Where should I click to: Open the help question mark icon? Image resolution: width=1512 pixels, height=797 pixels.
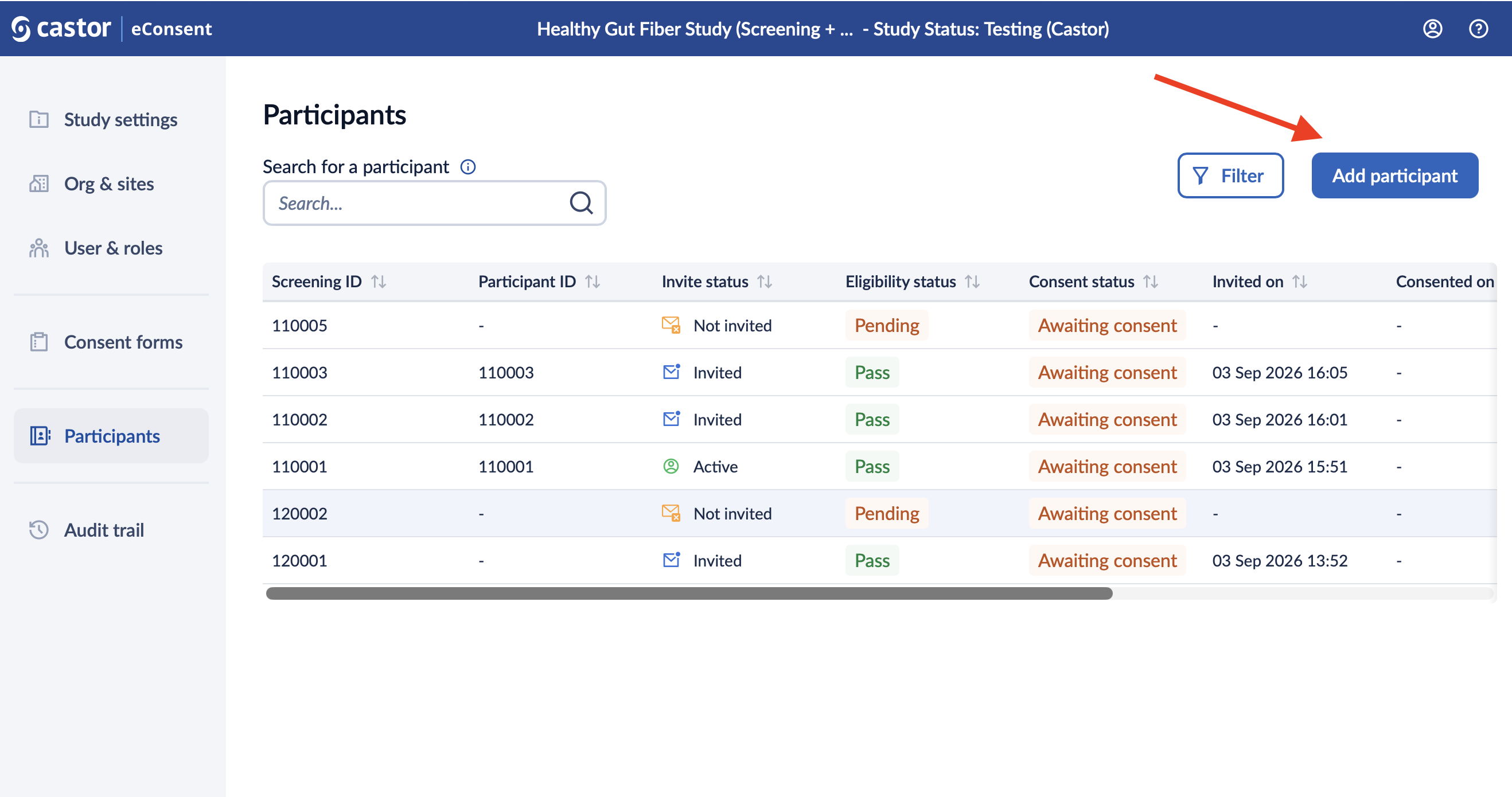(x=1478, y=29)
